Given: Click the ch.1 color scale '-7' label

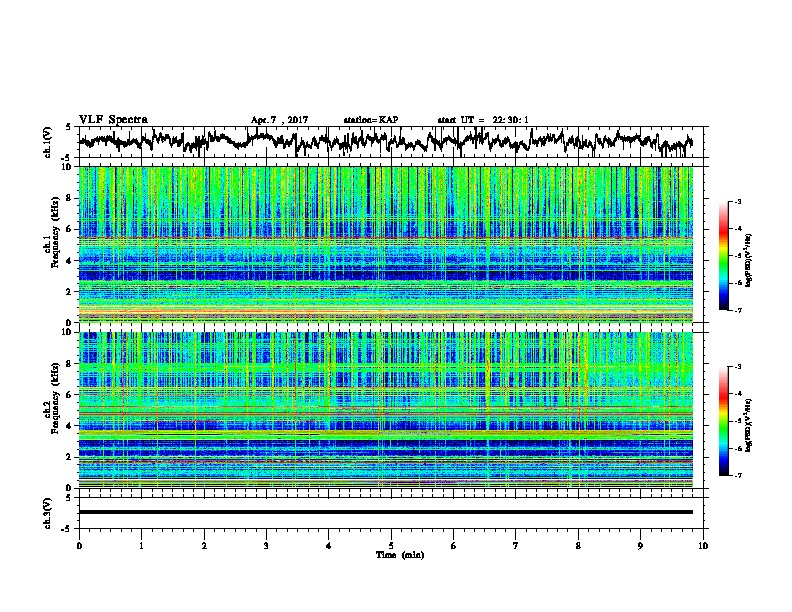Looking at the screenshot, I should point(738,310).
